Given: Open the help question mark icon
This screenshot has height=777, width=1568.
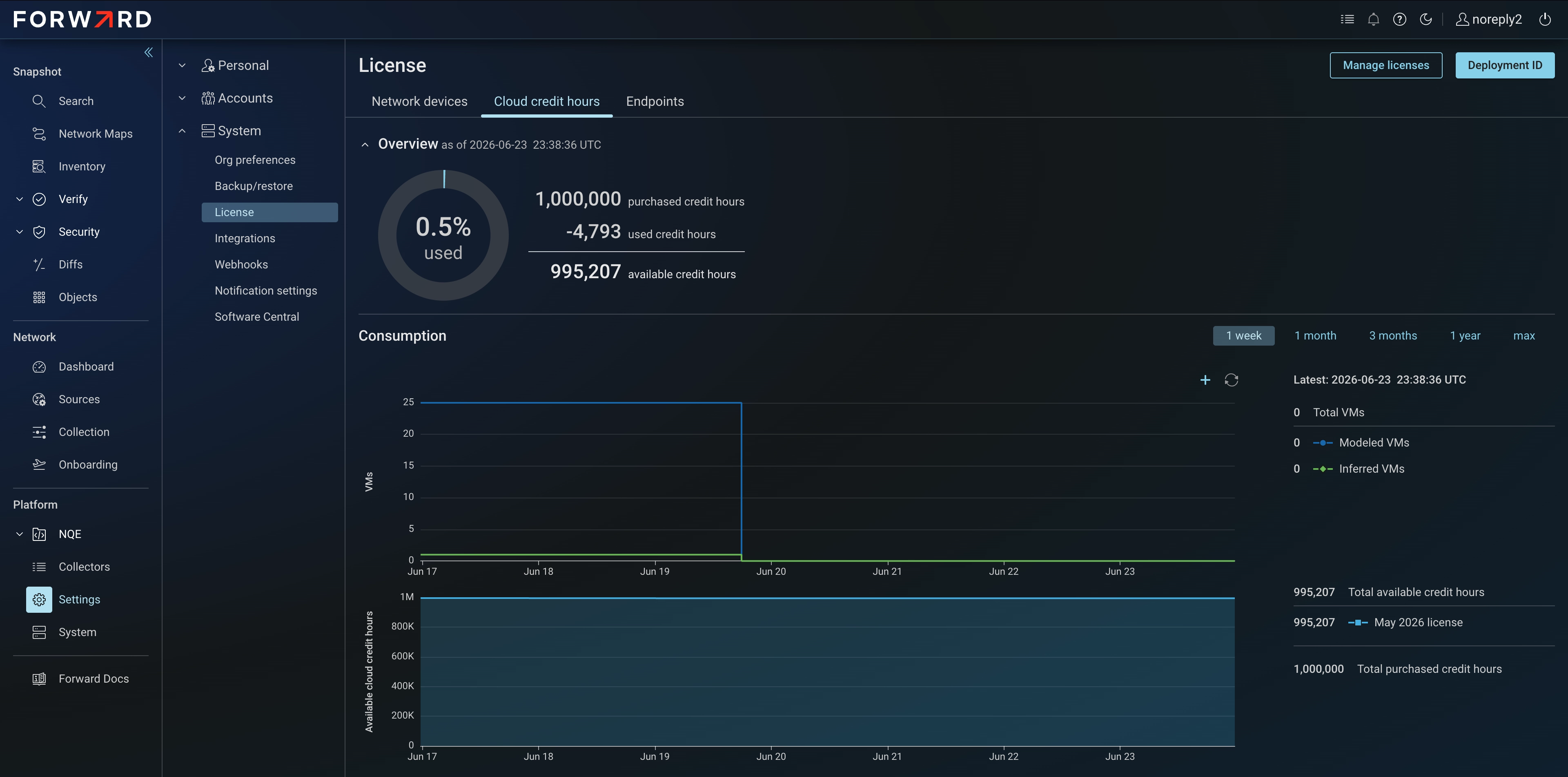Looking at the screenshot, I should pyautogui.click(x=1399, y=20).
